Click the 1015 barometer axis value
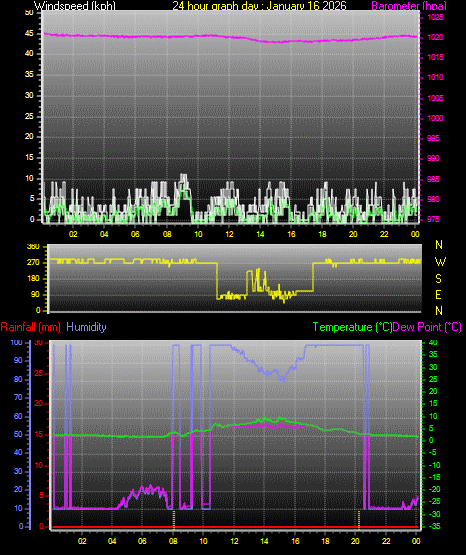The image size is (466, 555). pos(435,57)
